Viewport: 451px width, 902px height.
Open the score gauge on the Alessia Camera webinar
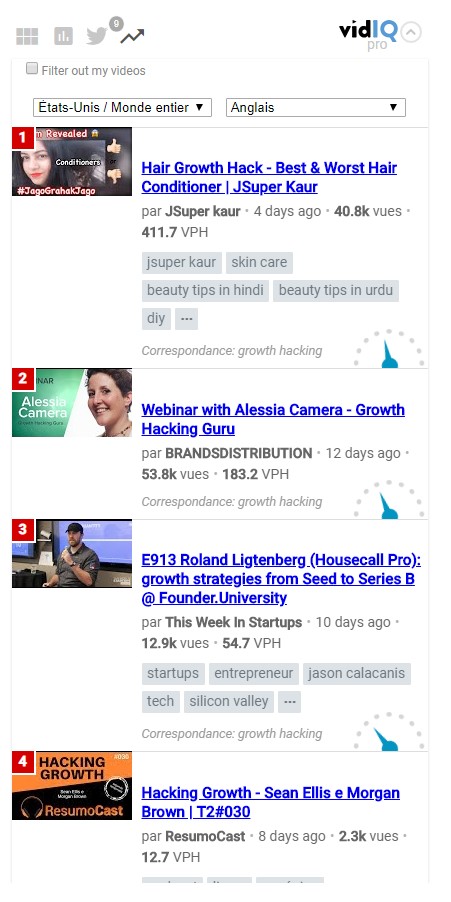click(389, 500)
